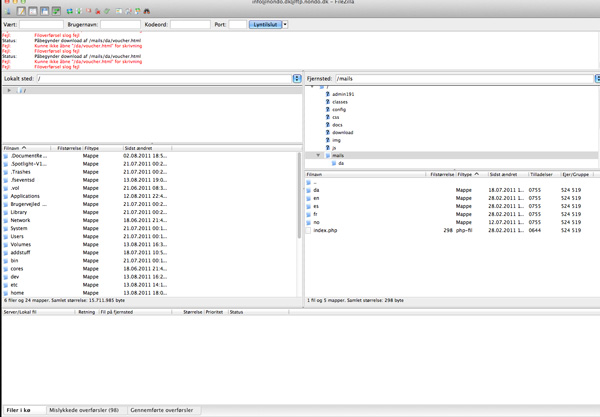The height and width of the screenshot is (417, 600).
Task: Sort local files by Filnavn column
Action: 26,148
